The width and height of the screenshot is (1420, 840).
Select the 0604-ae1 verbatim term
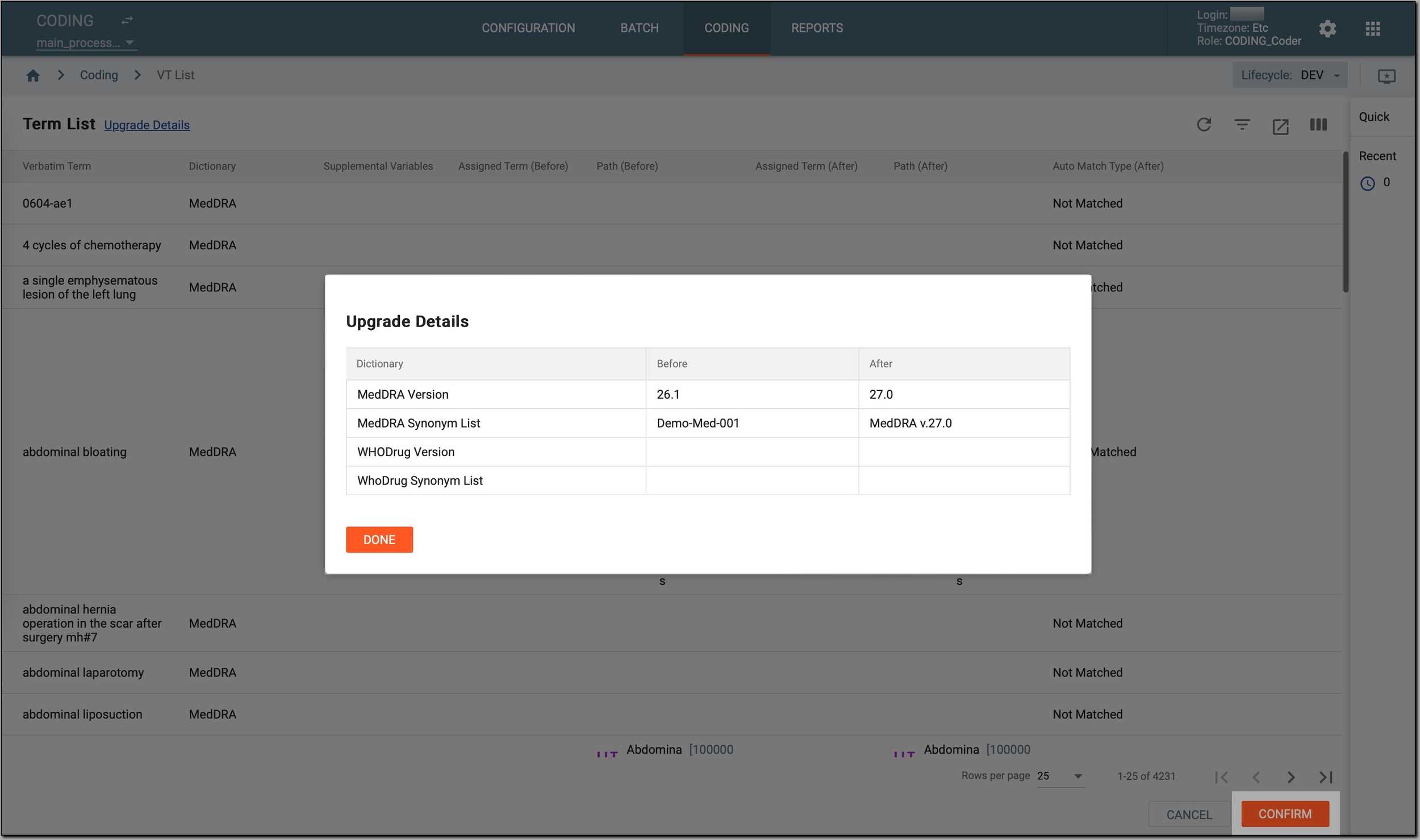47,203
